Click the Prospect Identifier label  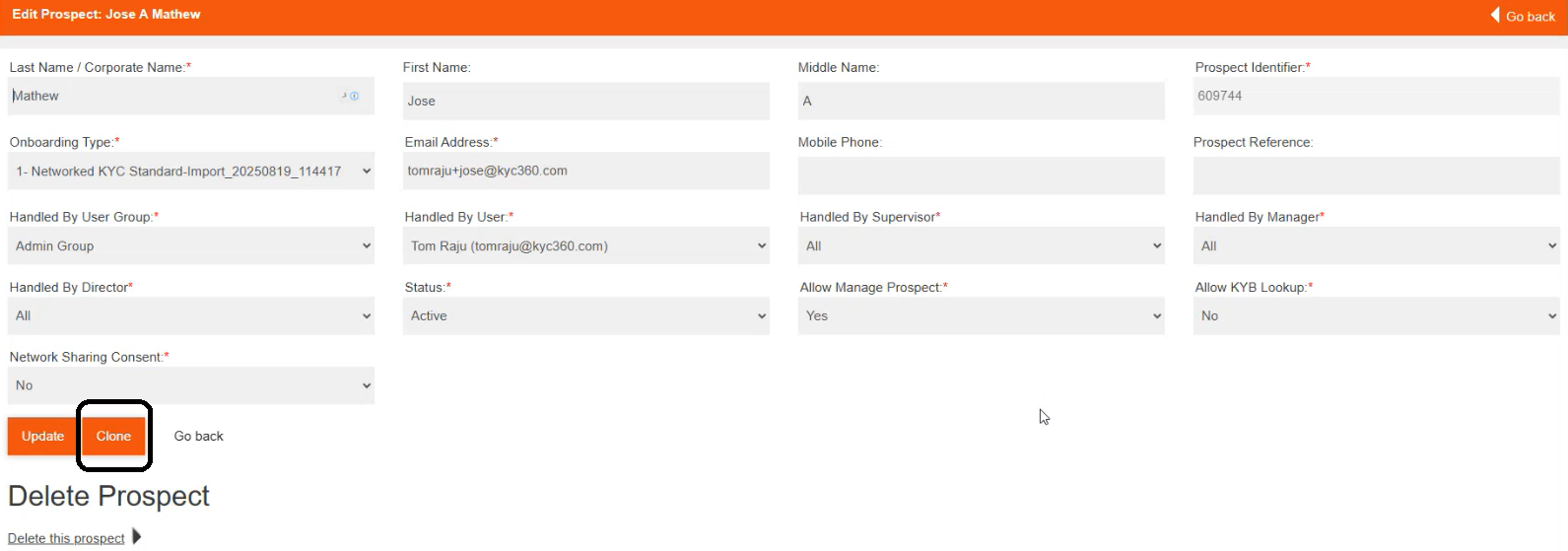[1253, 67]
